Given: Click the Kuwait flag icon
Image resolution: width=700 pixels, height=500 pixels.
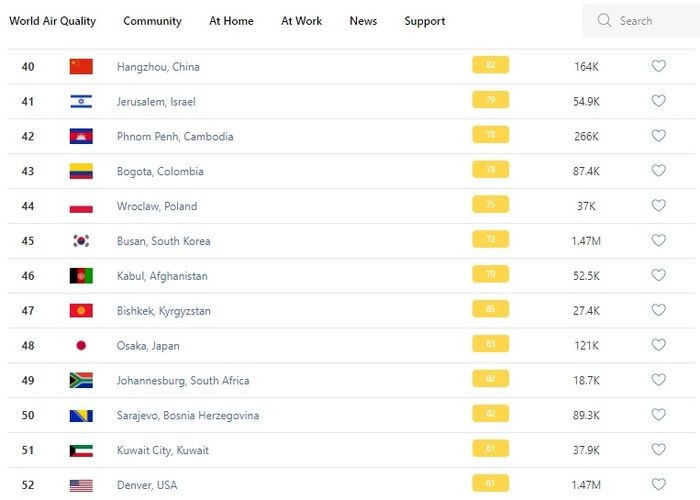Looking at the screenshot, I should (81, 451).
